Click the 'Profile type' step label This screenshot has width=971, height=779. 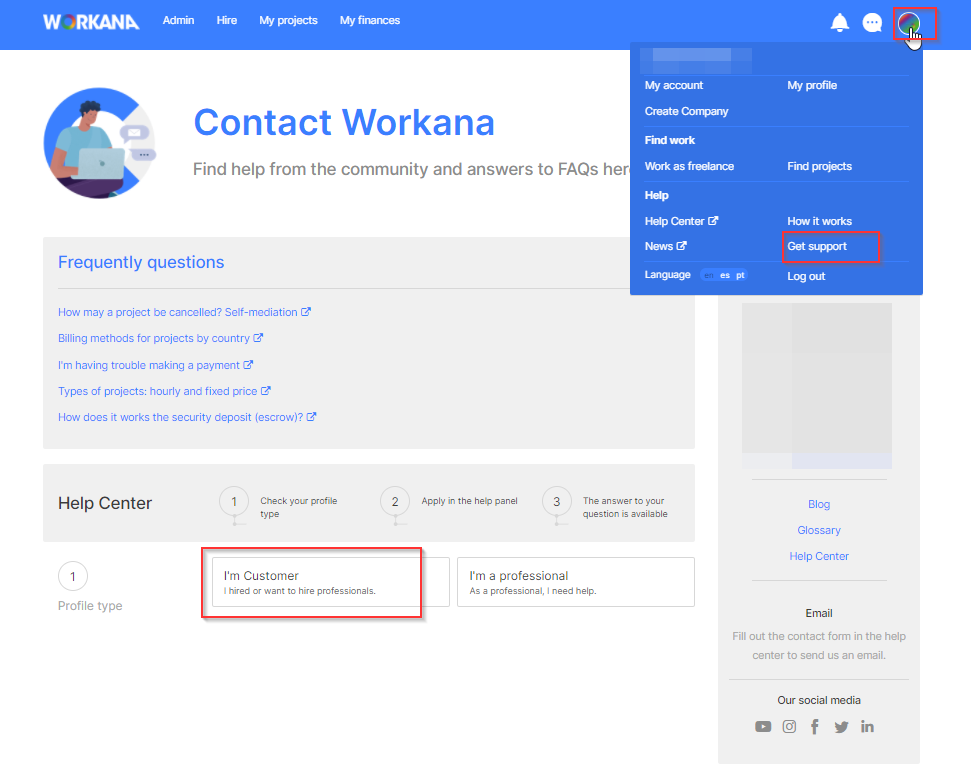point(90,606)
